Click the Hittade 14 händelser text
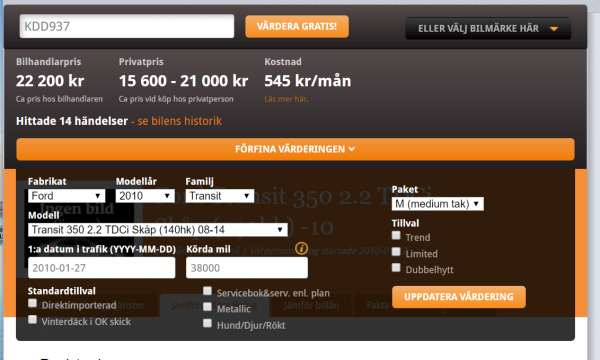The height and width of the screenshot is (360, 600). (72, 121)
